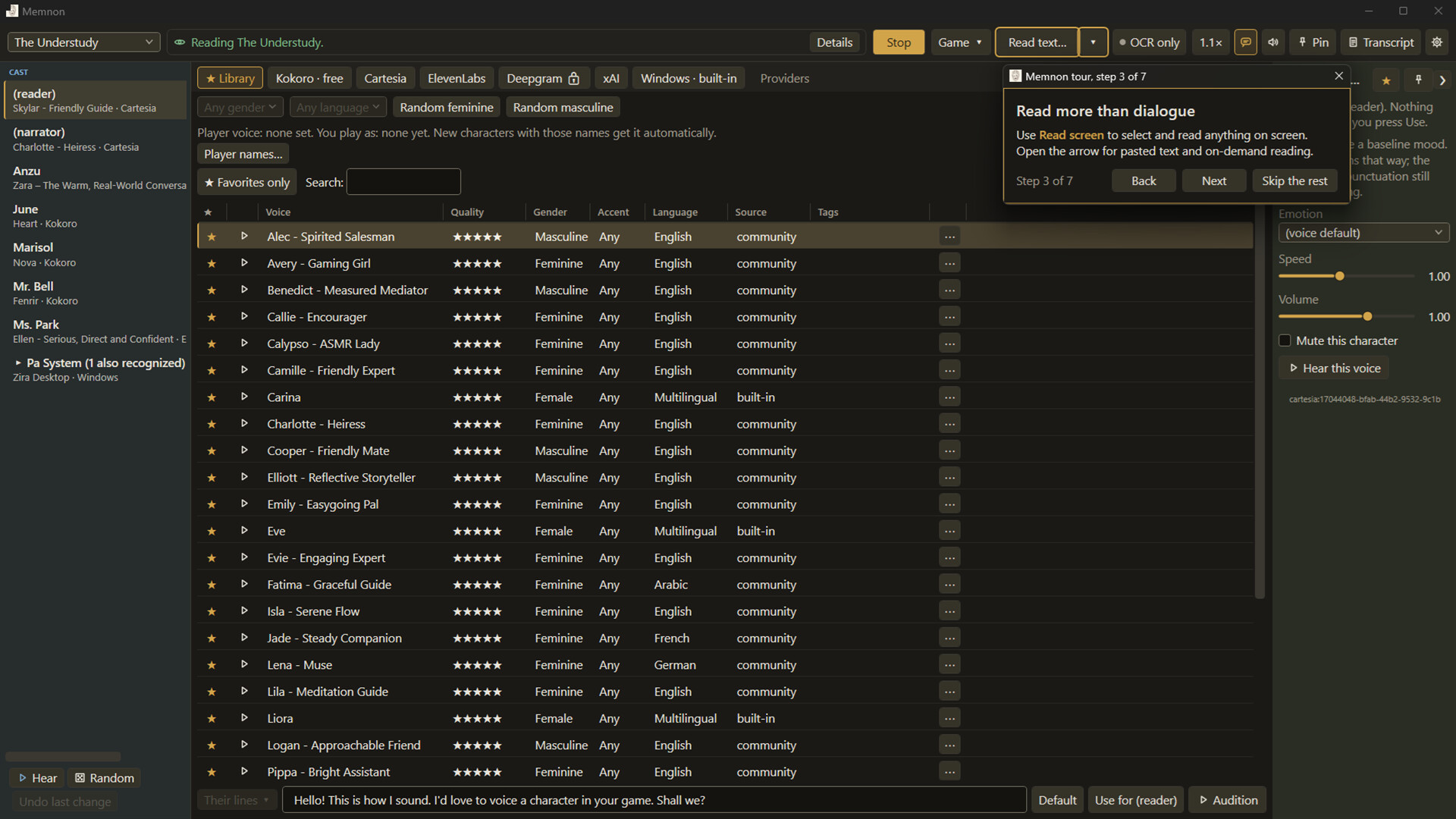
Task: Open the Emotion voice default dropdown
Action: 1363,233
